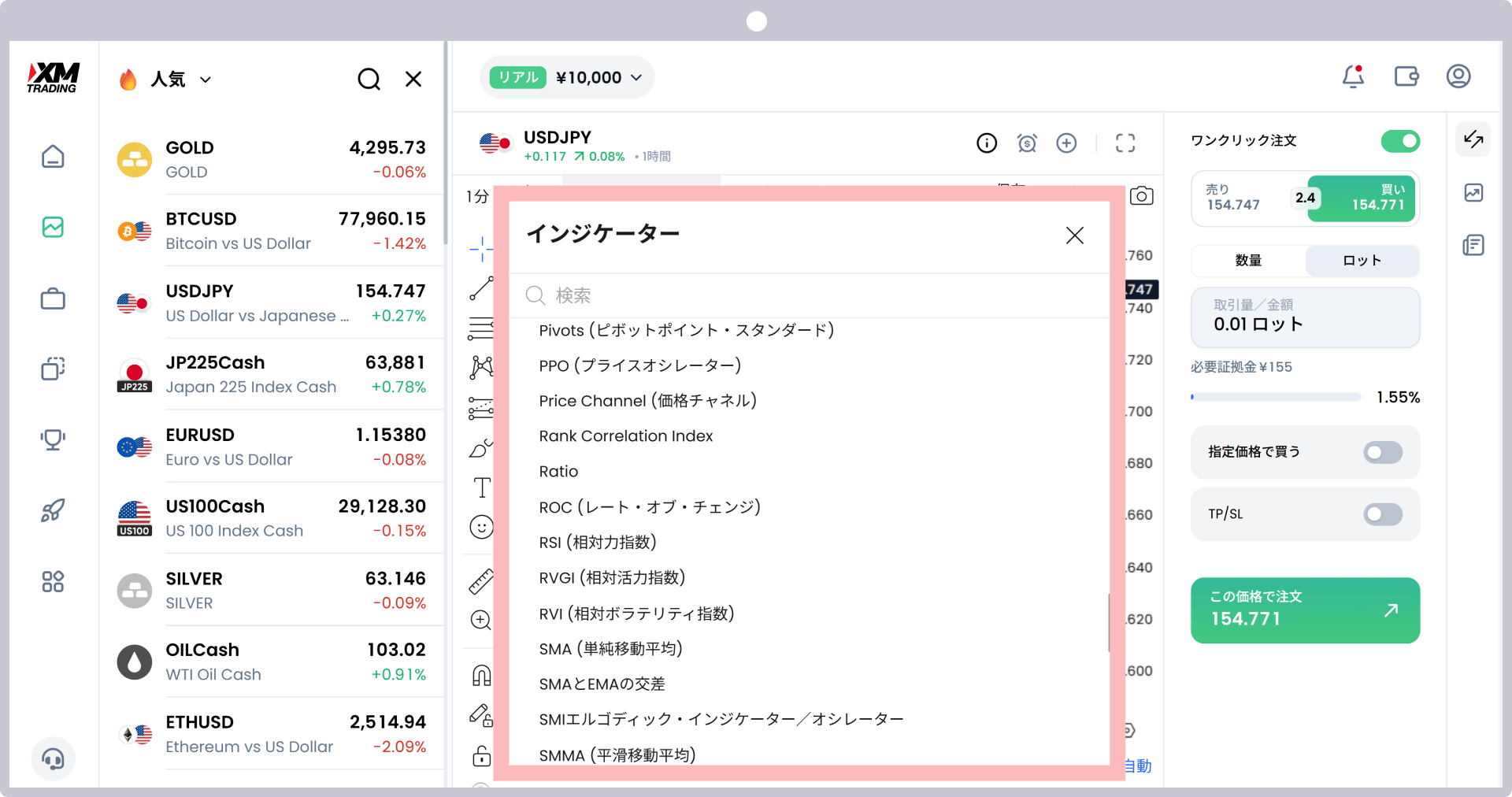The image size is (1512, 797).
Task: Open the trophy competitions icon
Action: 53,439
